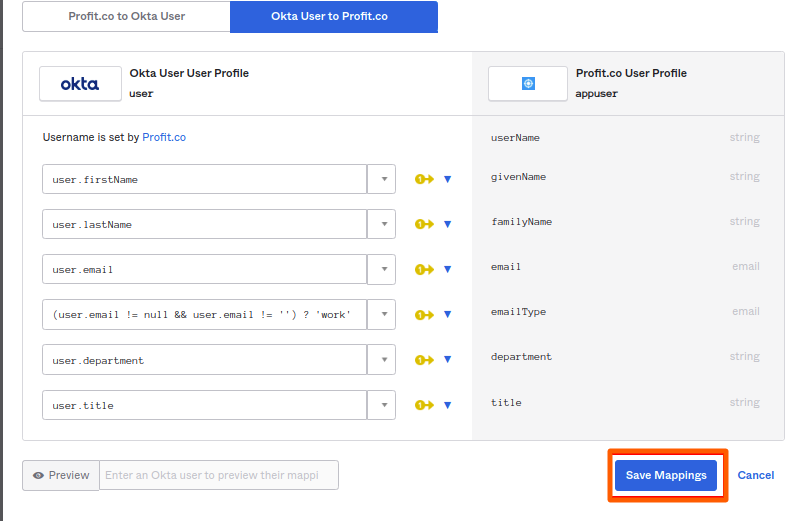Open the Profit.co username link
Viewport: 785px width, 521px height.
[164, 137]
